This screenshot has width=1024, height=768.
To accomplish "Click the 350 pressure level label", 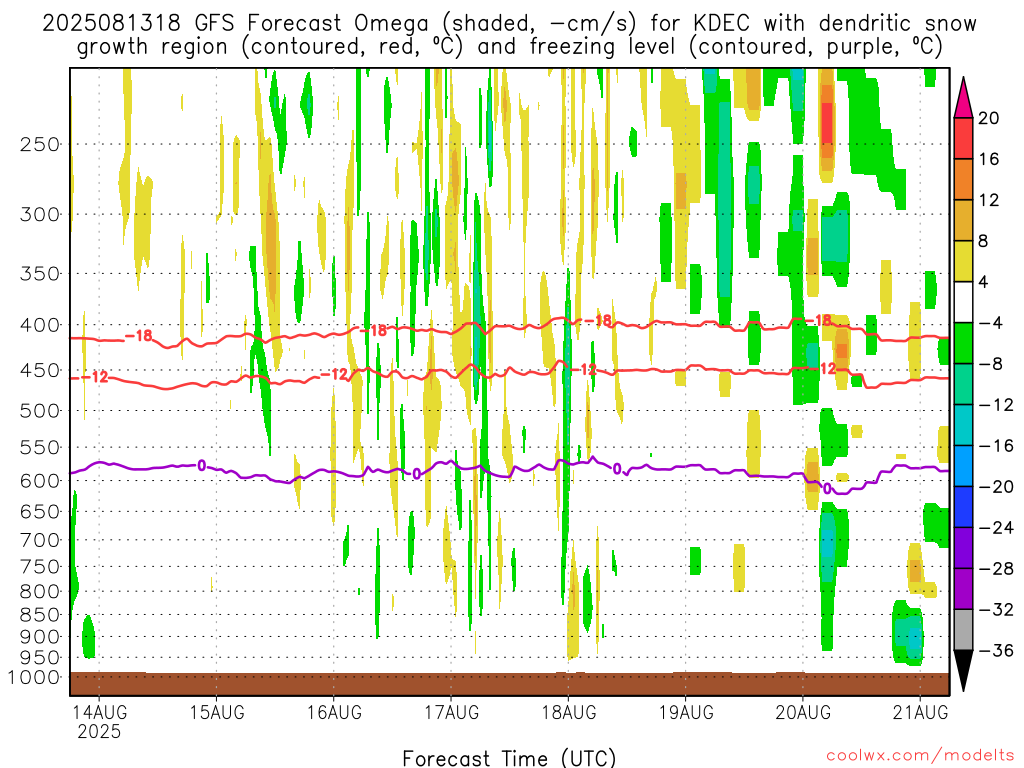I will pos(40,274).
